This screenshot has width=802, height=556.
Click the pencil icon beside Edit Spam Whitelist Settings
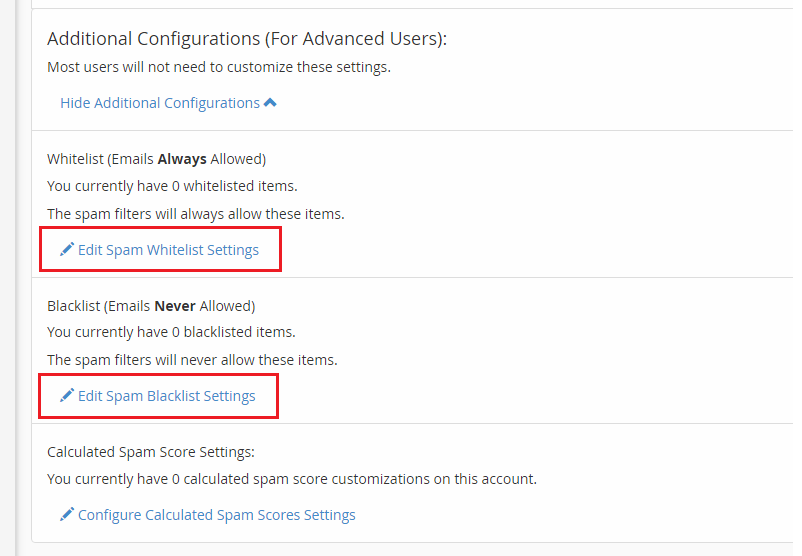click(x=66, y=249)
